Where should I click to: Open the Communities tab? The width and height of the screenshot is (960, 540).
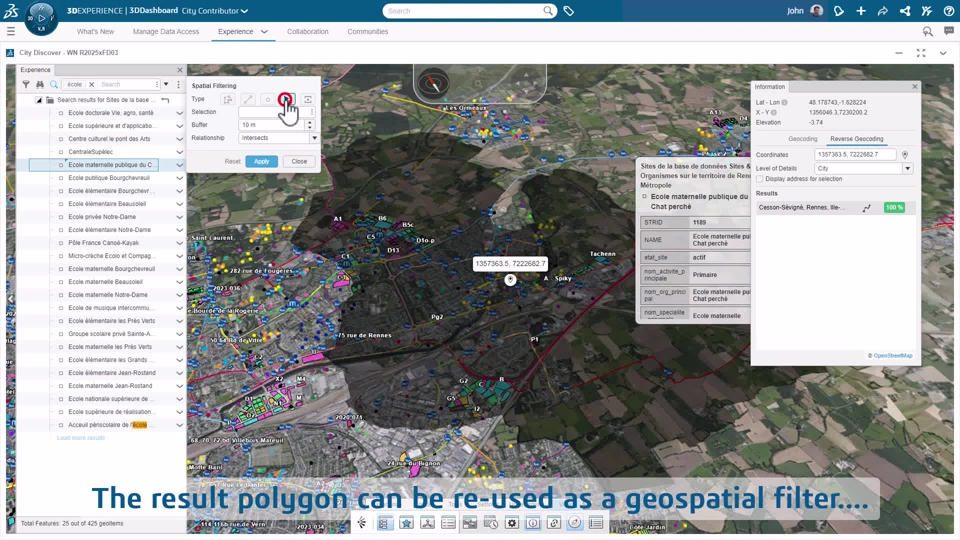click(x=367, y=32)
